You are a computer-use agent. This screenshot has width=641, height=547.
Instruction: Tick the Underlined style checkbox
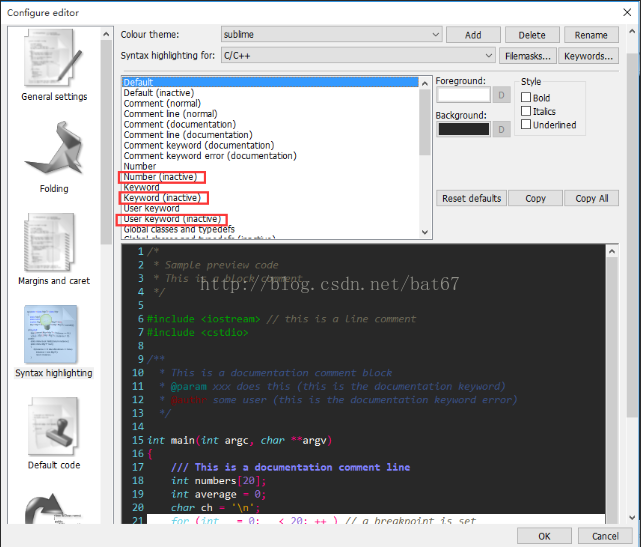(x=526, y=124)
